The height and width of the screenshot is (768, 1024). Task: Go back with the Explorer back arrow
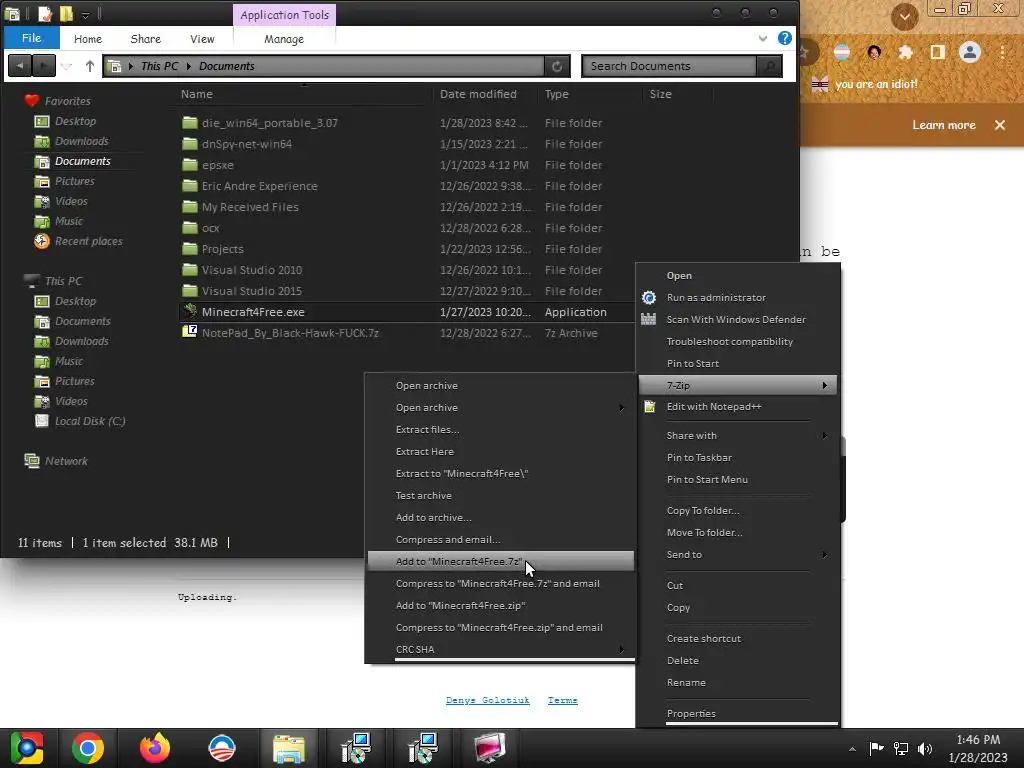(x=20, y=66)
